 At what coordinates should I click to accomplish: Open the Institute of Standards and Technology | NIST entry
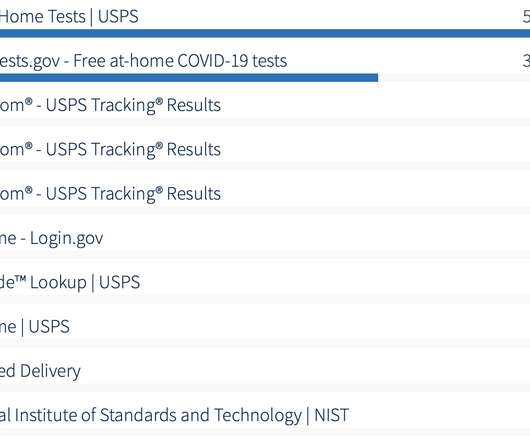pos(174,415)
